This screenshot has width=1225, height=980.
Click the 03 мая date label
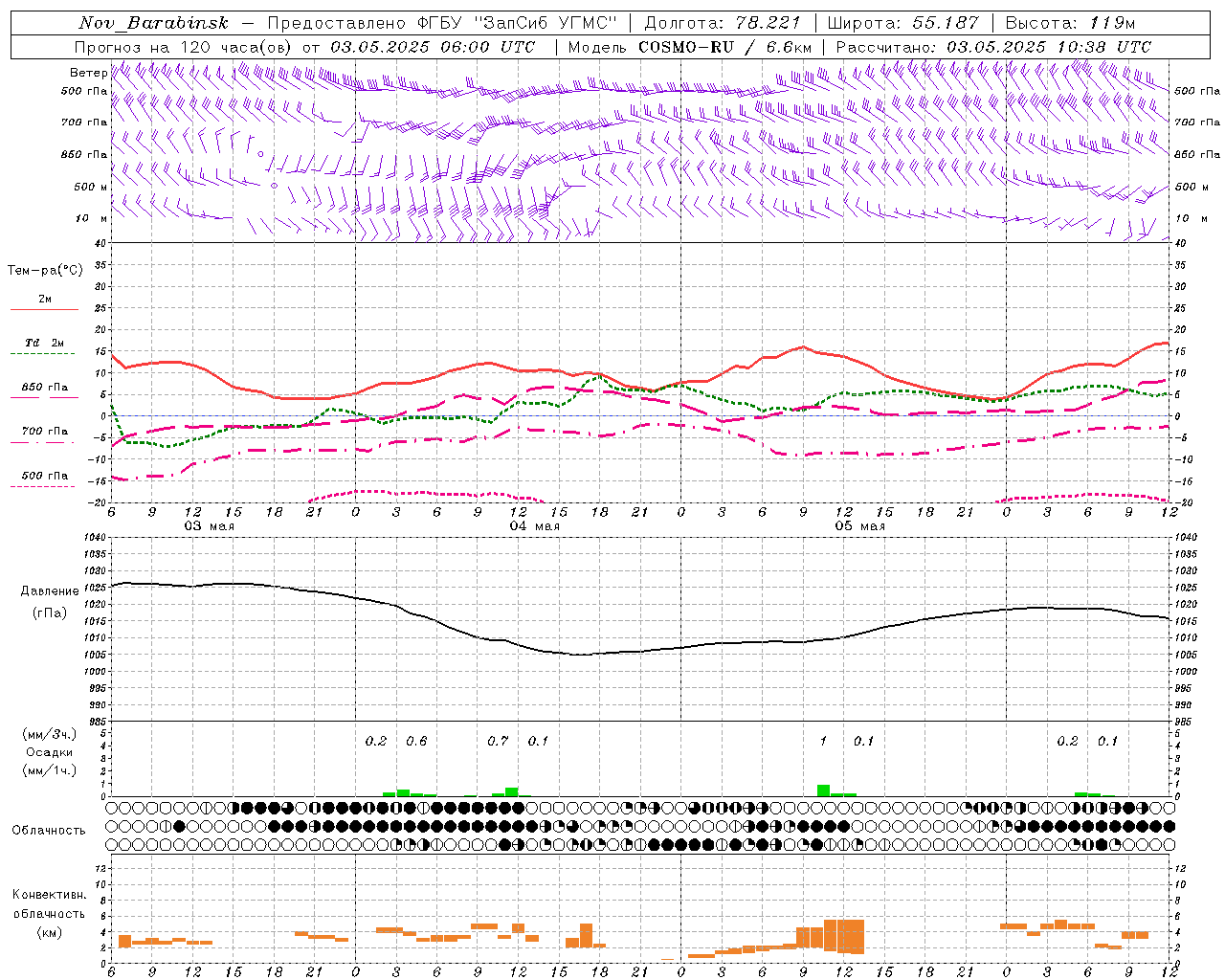click(210, 526)
